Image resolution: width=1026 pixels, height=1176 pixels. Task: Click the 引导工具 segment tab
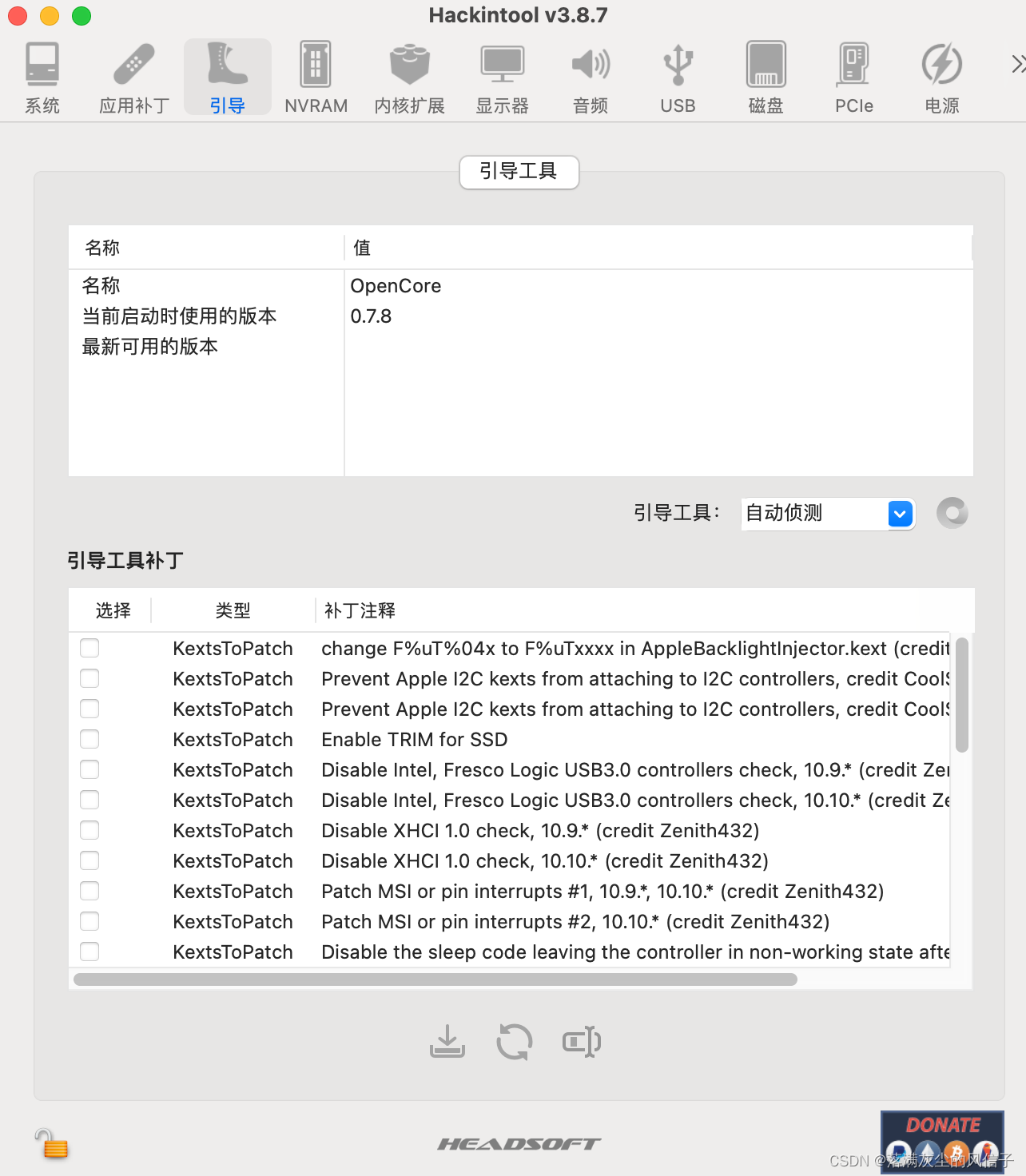(519, 172)
